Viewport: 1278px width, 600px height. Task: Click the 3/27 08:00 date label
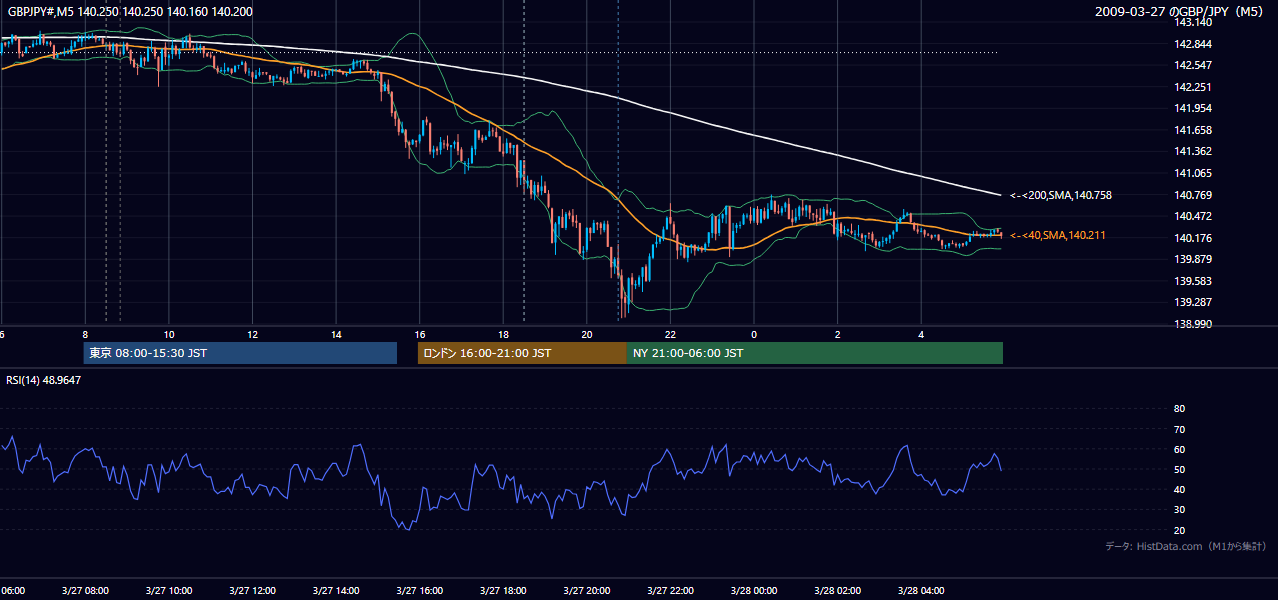[85, 590]
